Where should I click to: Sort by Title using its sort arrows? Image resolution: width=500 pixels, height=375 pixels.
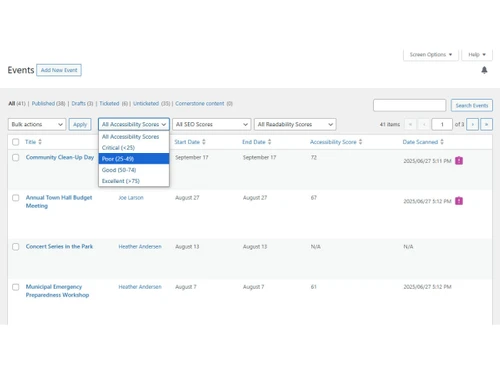pos(40,142)
